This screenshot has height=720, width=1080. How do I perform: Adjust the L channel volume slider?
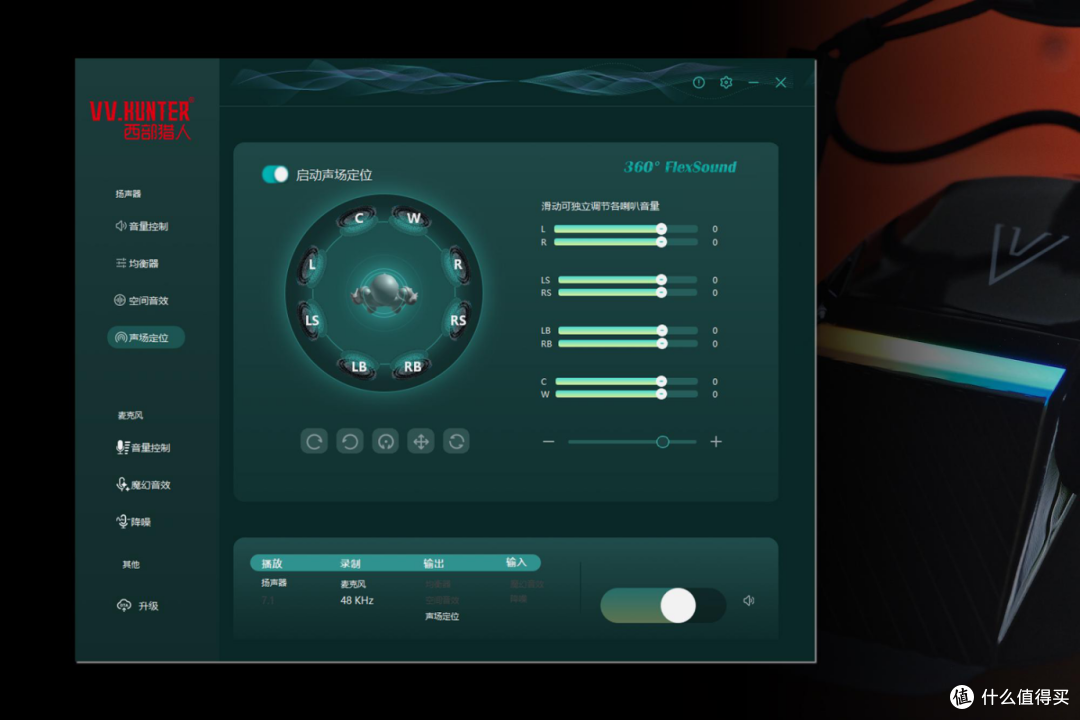point(625,229)
